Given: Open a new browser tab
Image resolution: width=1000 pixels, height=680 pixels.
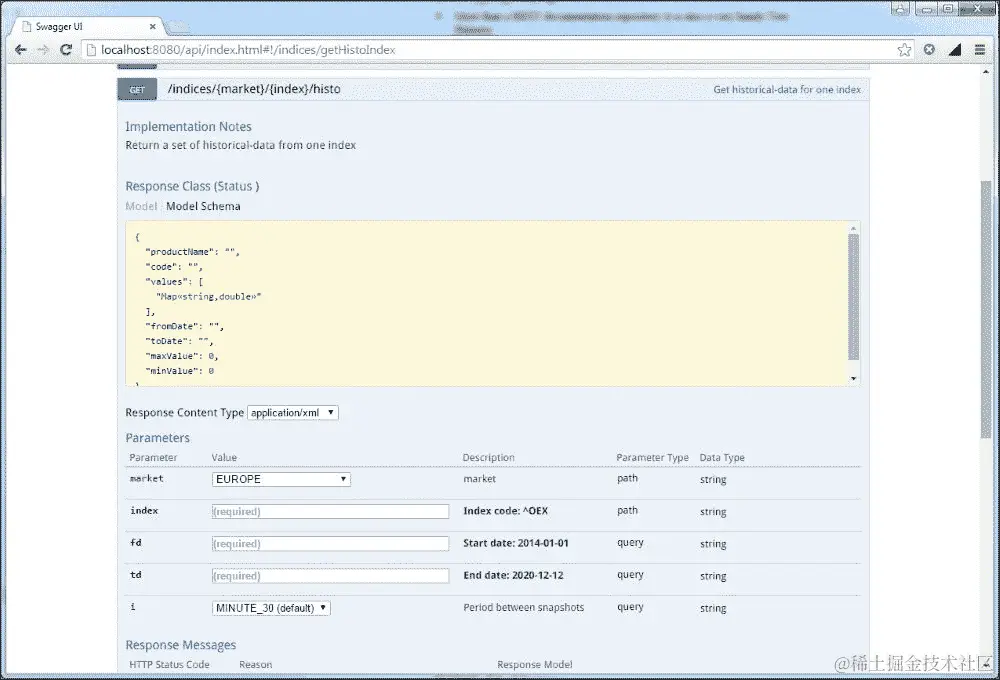Looking at the screenshot, I should tap(179, 27).
